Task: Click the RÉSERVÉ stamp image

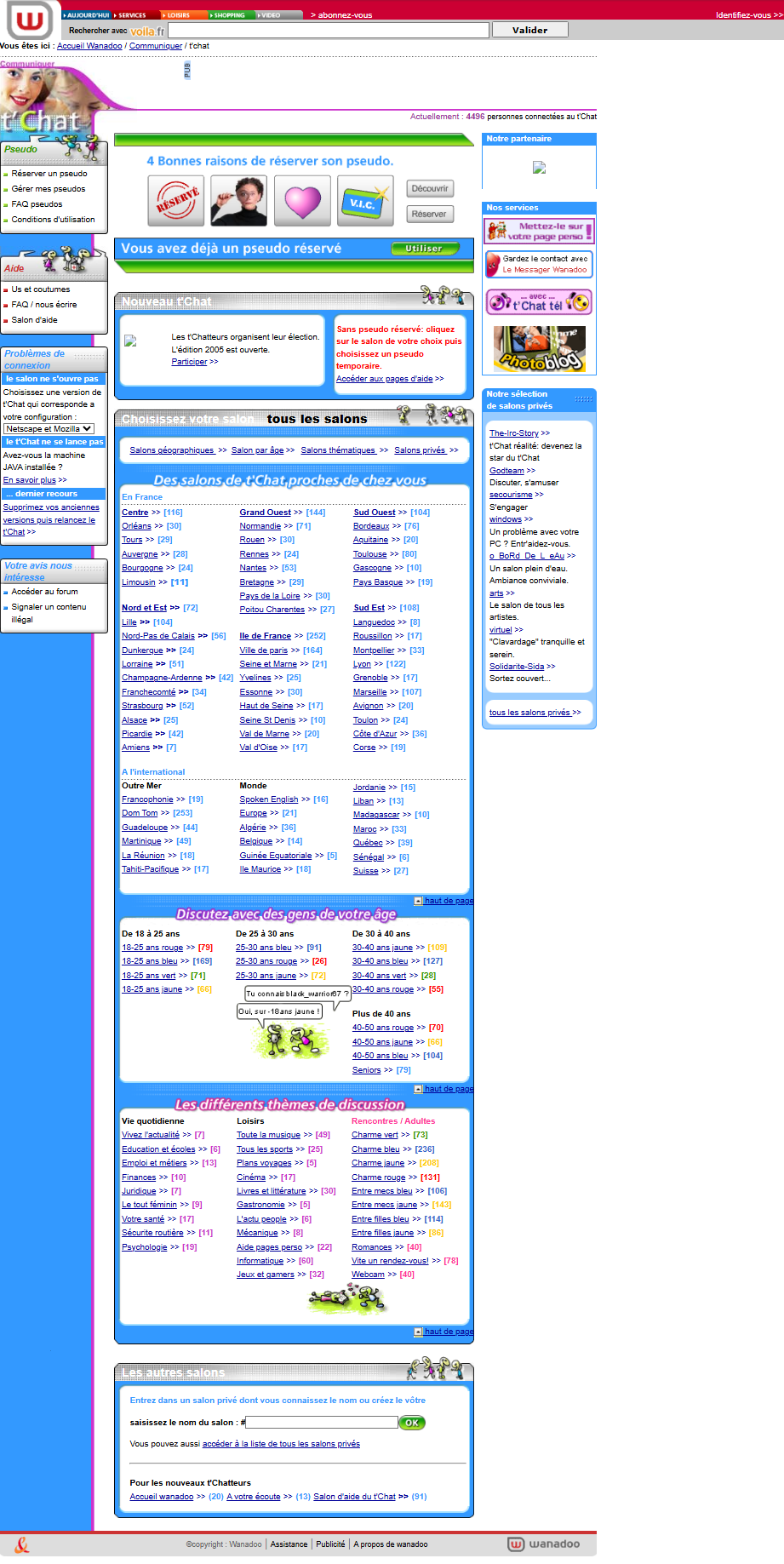Action: [x=176, y=201]
